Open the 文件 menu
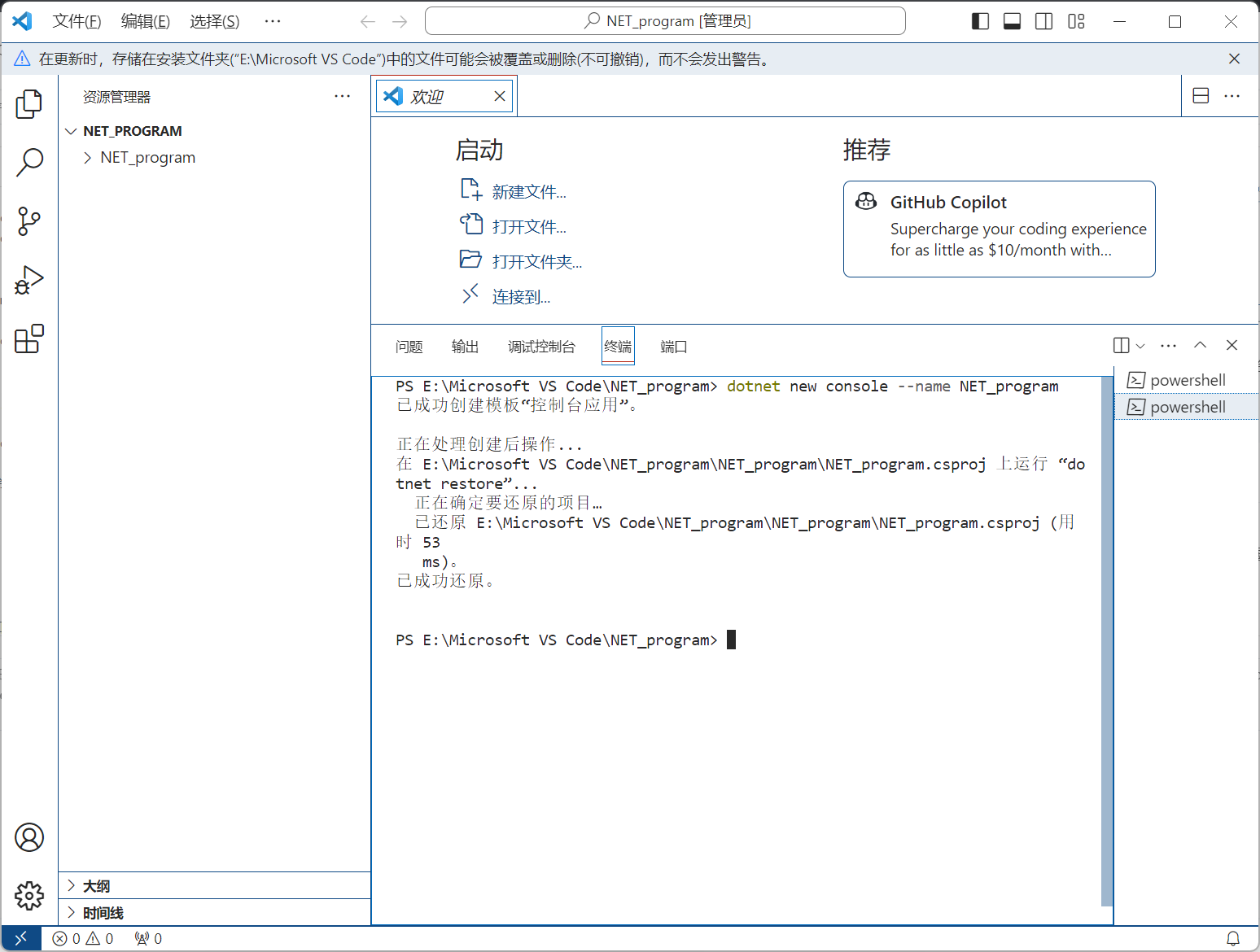Screen dimensions: 1260x952 coord(77,21)
